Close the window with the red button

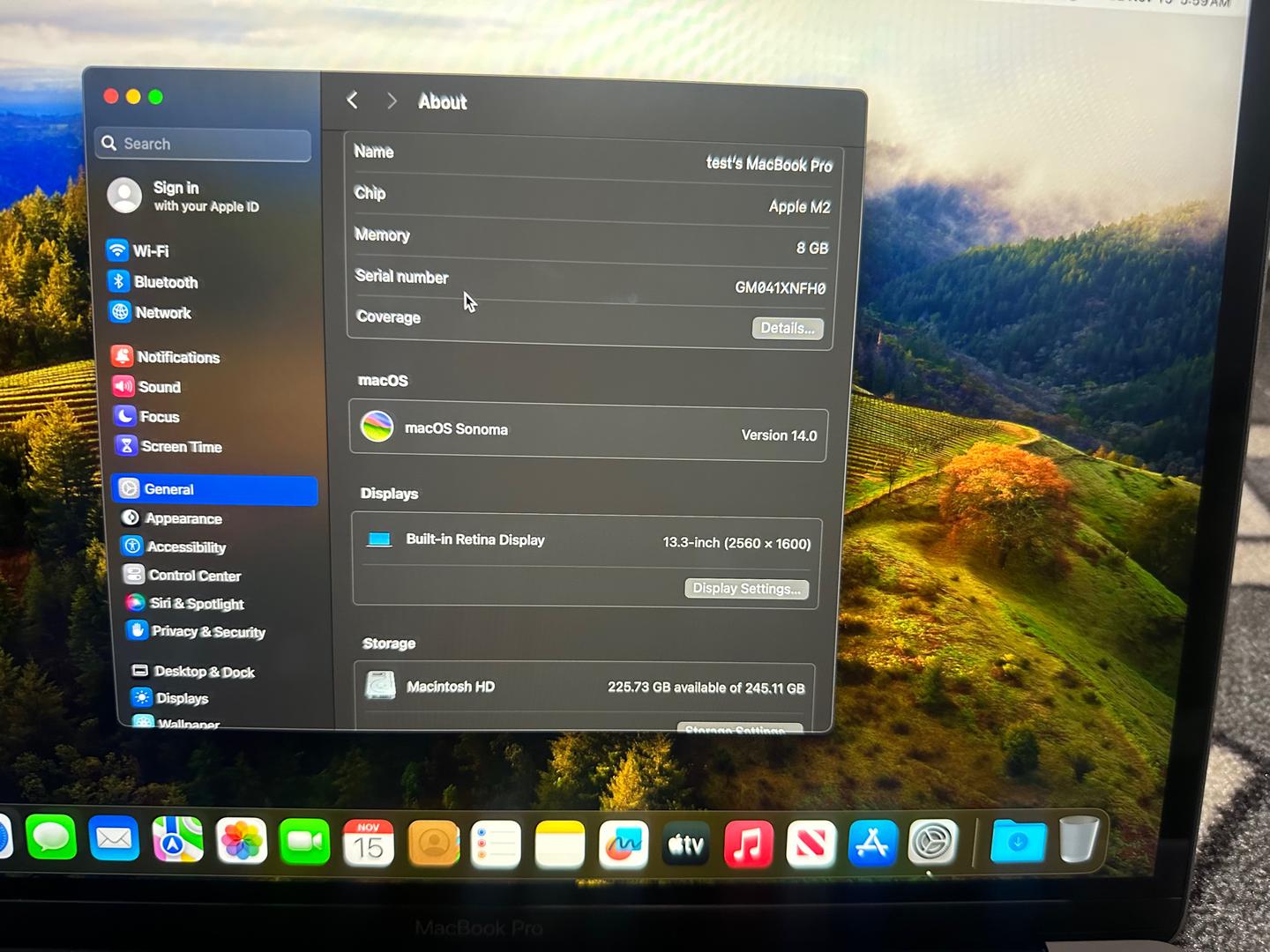tap(110, 96)
